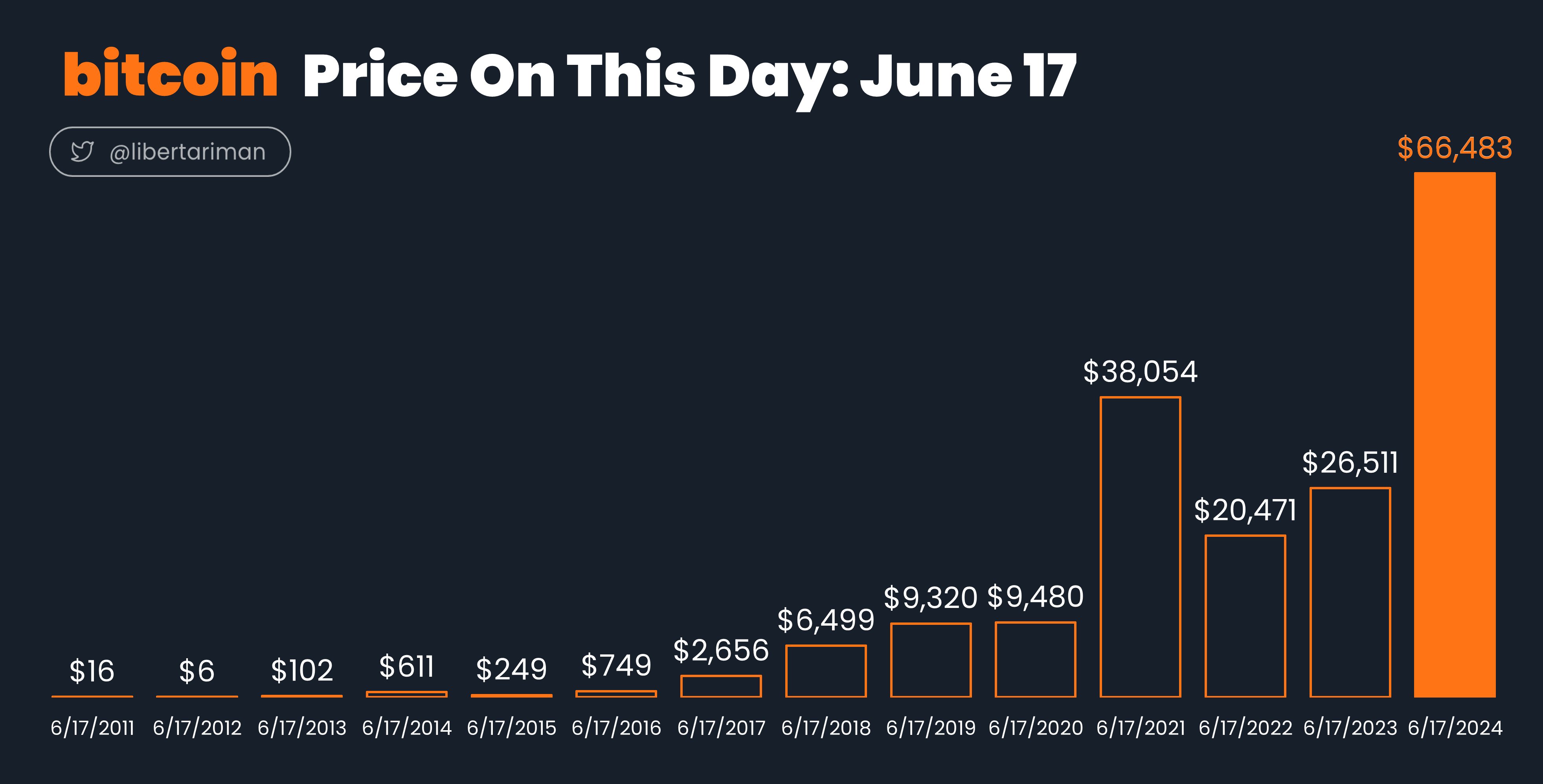This screenshot has width=1543, height=784.
Task: Select the 6/17/2018 bar
Action: pyautogui.click(x=825, y=671)
